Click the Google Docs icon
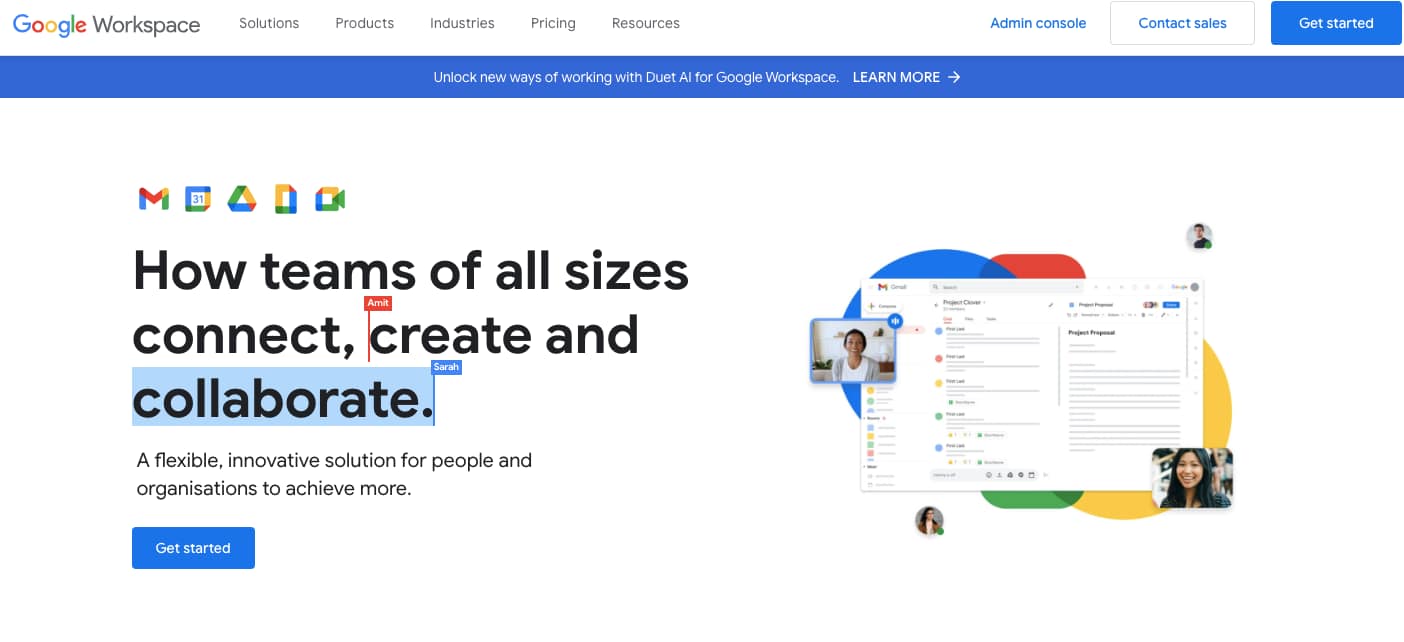The height and width of the screenshot is (642, 1404). pyautogui.click(x=286, y=199)
